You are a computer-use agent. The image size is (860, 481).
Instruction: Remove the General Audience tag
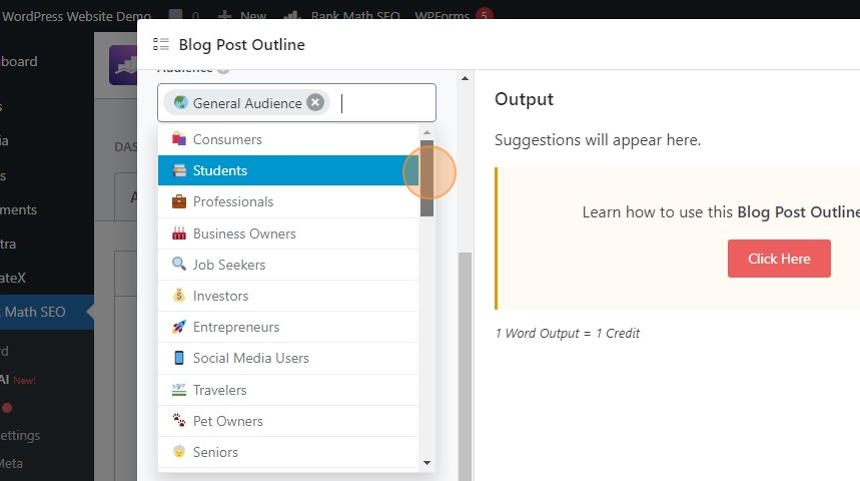pos(315,103)
